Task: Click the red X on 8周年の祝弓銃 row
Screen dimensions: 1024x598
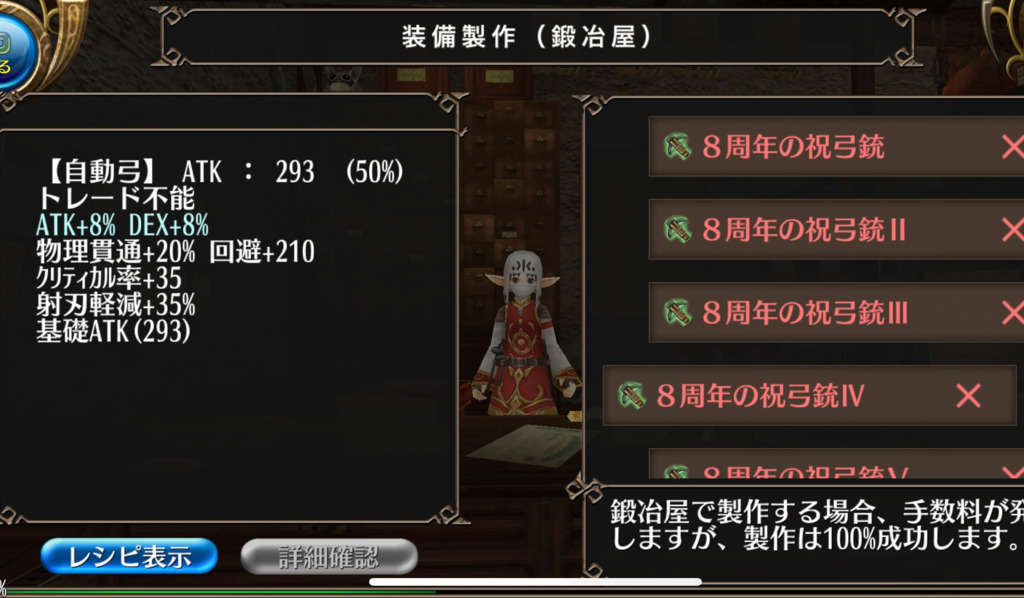Action: pyautogui.click(x=1013, y=147)
